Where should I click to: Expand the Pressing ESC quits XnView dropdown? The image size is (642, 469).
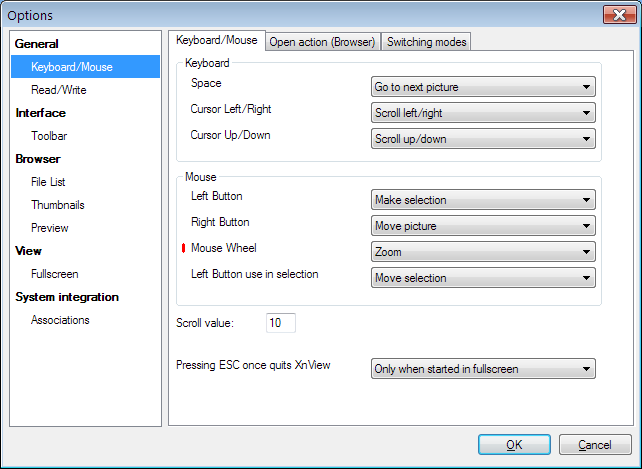pos(484,369)
